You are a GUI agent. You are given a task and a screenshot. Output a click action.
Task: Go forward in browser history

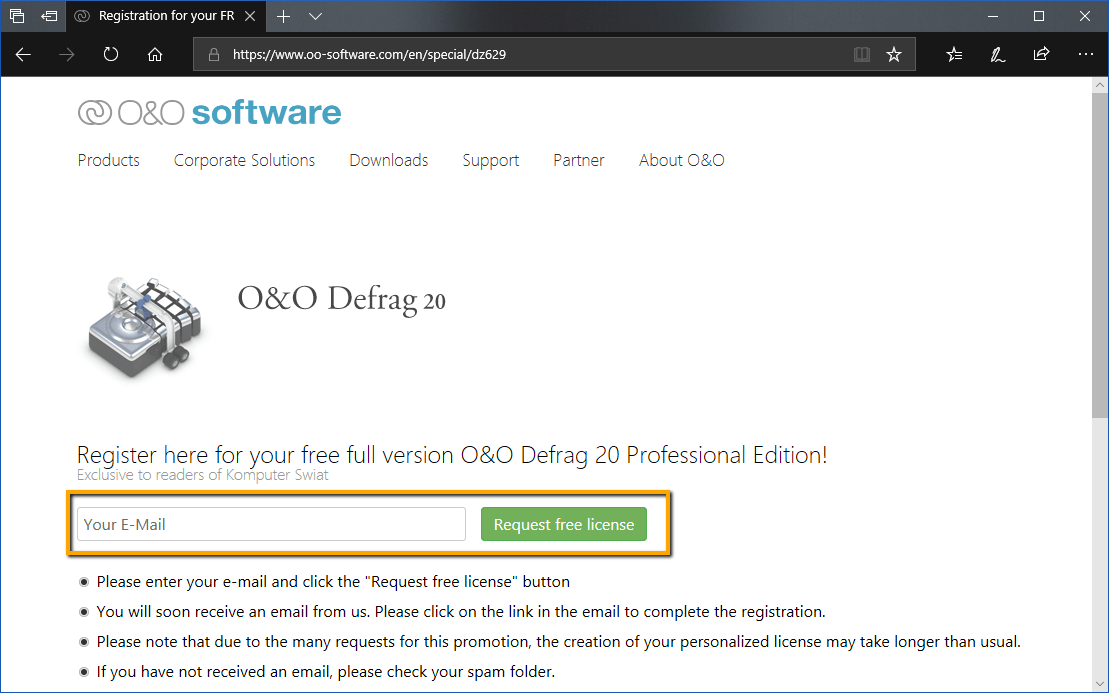67,54
